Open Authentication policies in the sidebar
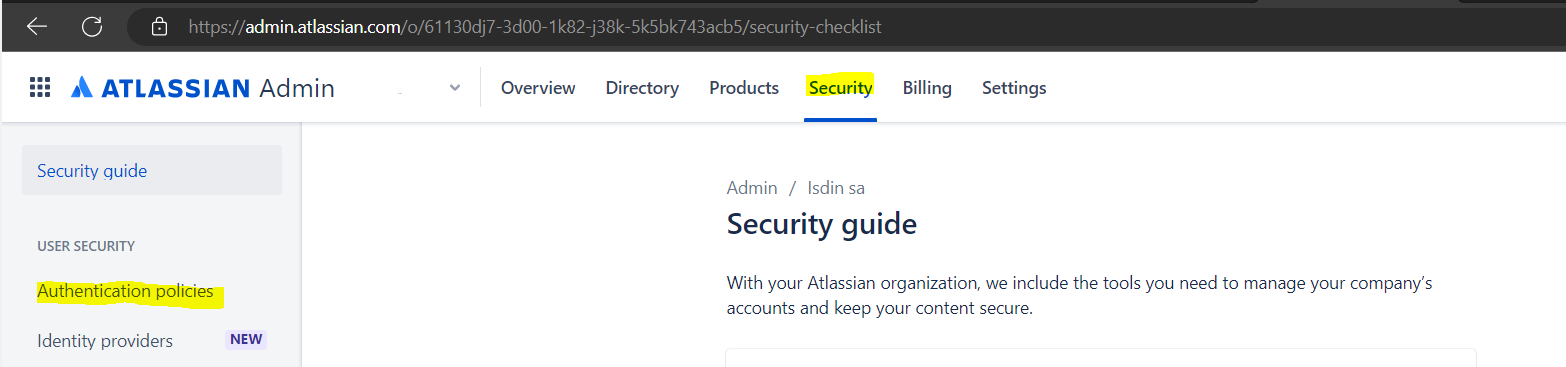 125,291
